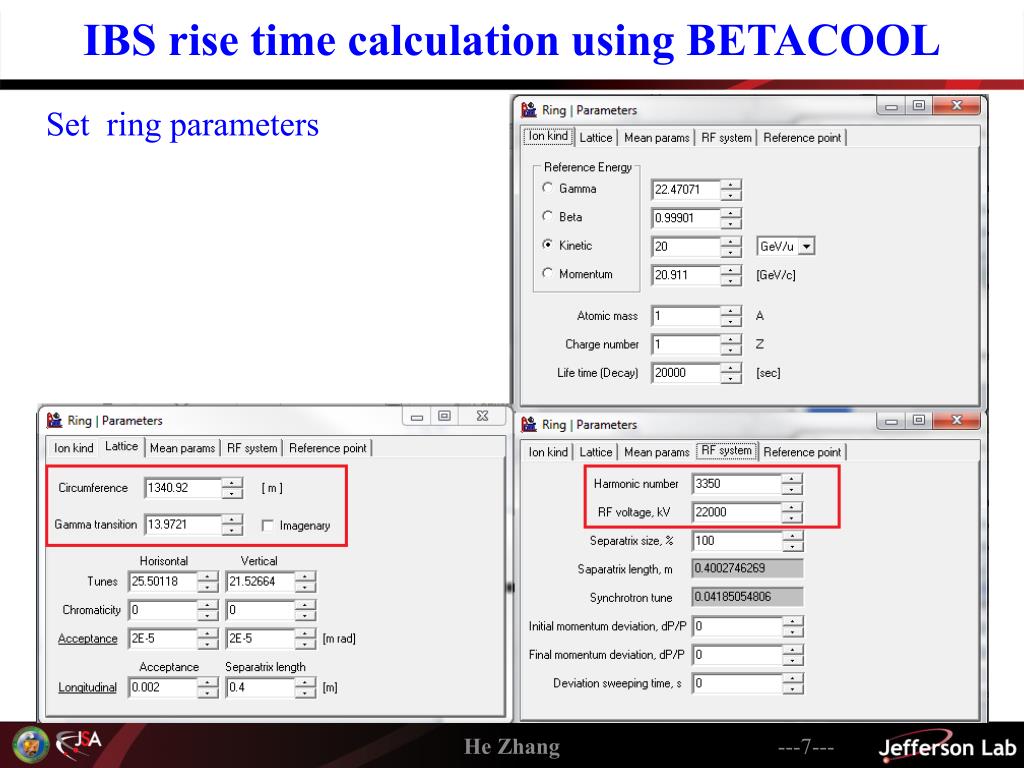Click the Horisontal tune field 25.50118
The image size is (1024, 768).
point(163,581)
